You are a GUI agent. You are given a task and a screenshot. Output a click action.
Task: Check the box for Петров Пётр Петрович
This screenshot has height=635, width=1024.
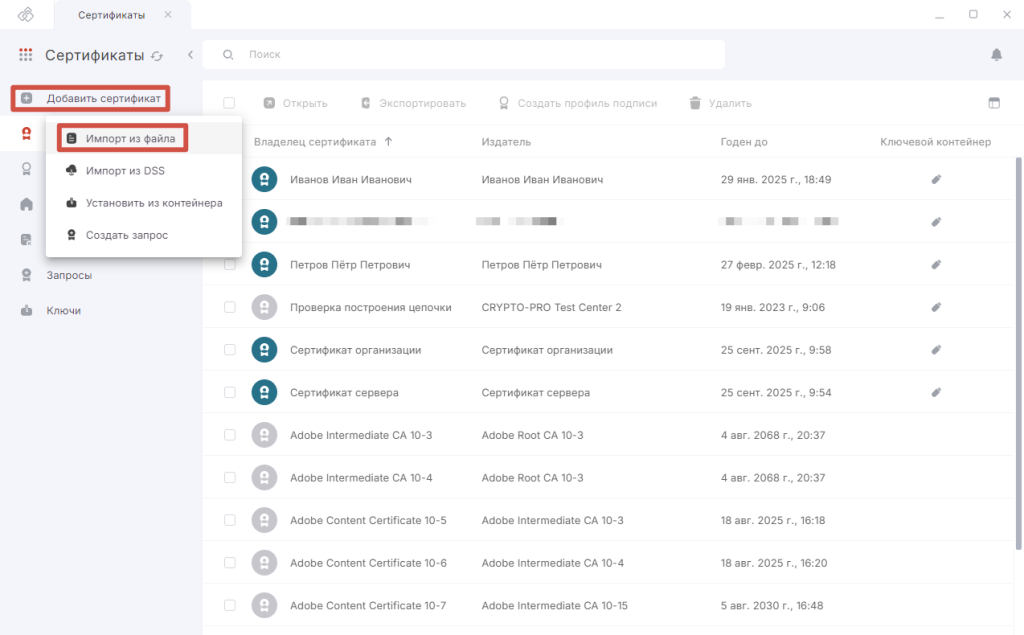230,265
